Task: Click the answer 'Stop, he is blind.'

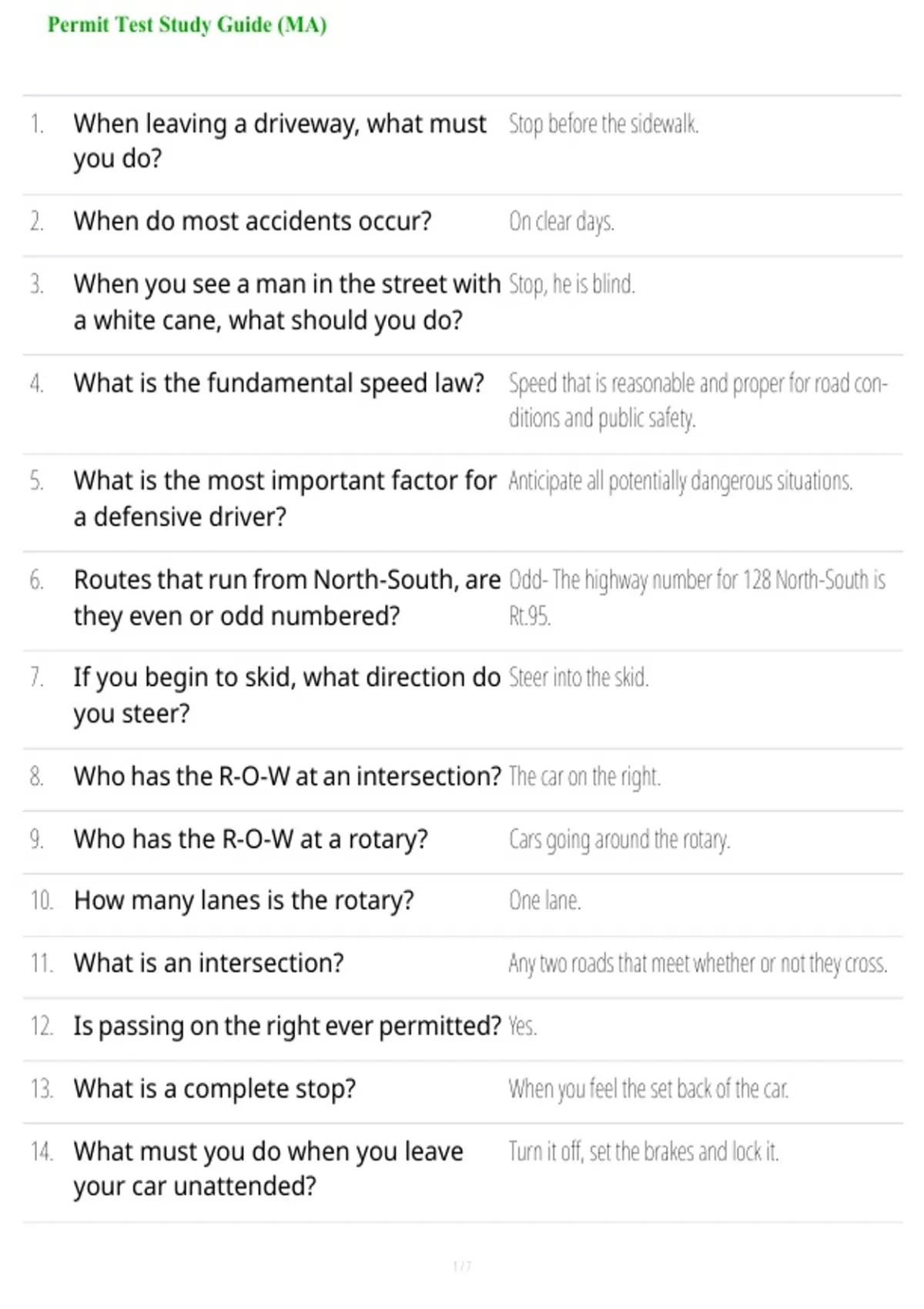Action: pyautogui.click(x=571, y=284)
